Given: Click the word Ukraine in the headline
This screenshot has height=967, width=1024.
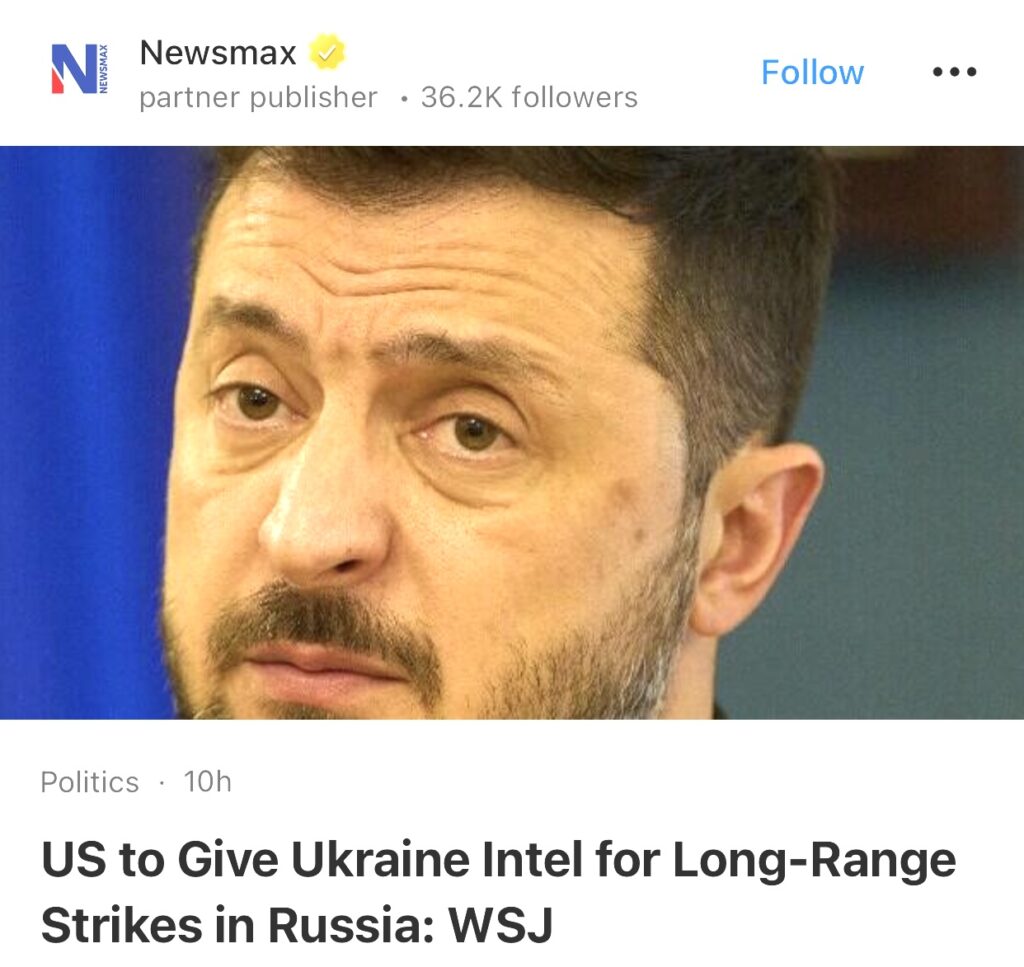Looking at the screenshot, I should click(380, 859).
